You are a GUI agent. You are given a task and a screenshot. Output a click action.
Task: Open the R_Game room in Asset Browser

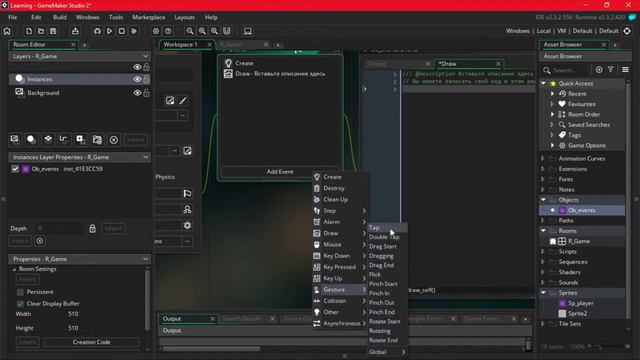tap(578, 241)
